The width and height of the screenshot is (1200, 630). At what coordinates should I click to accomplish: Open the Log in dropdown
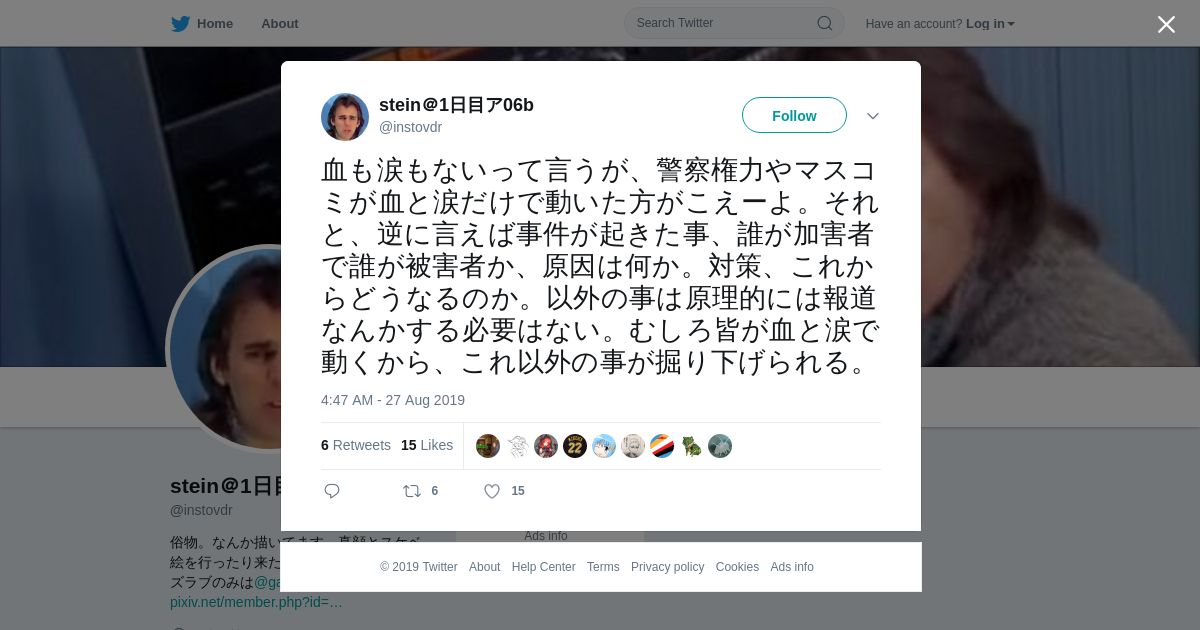pyautogui.click(x=990, y=24)
